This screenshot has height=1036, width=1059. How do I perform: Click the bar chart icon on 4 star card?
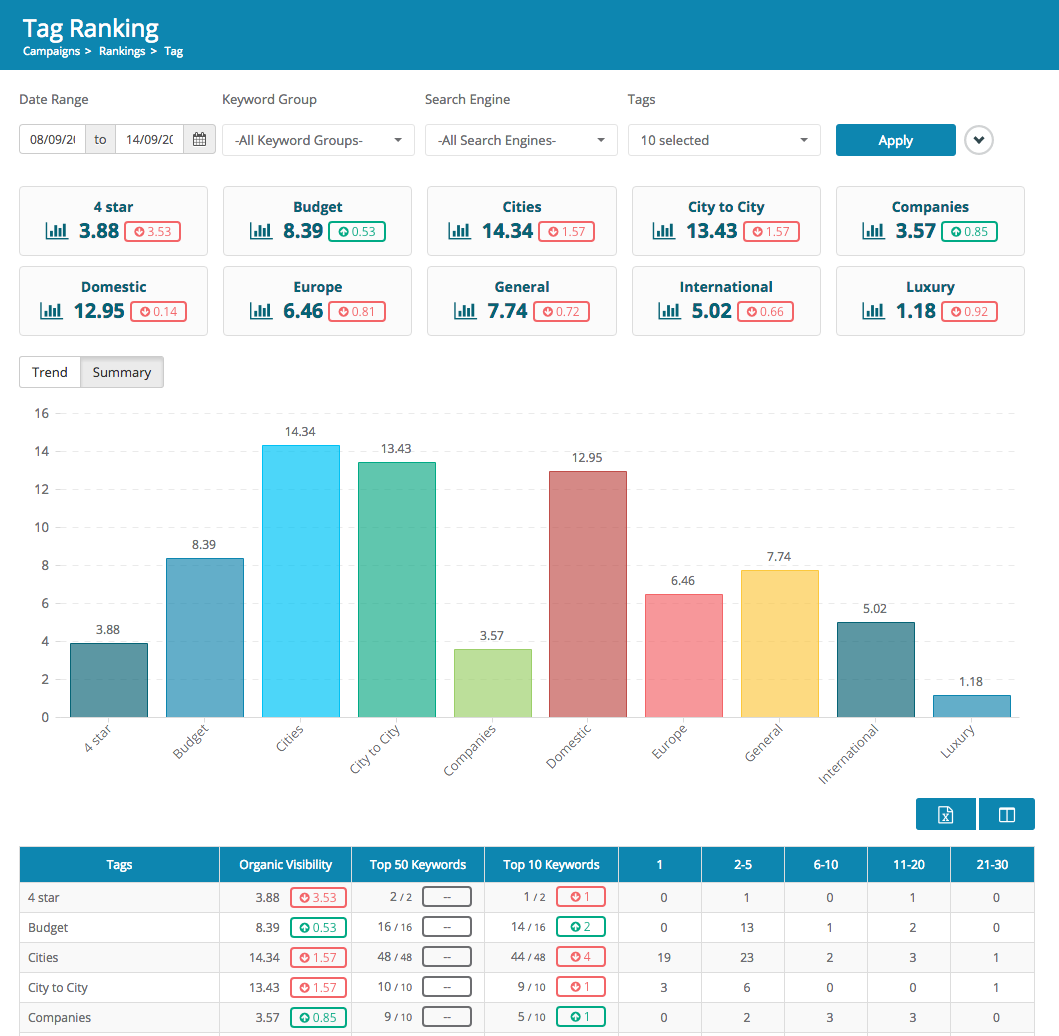(x=57, y=231)
